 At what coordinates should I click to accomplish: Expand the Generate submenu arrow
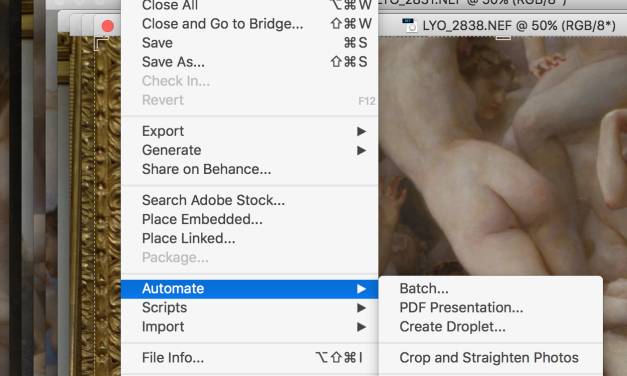coord(361,150)
